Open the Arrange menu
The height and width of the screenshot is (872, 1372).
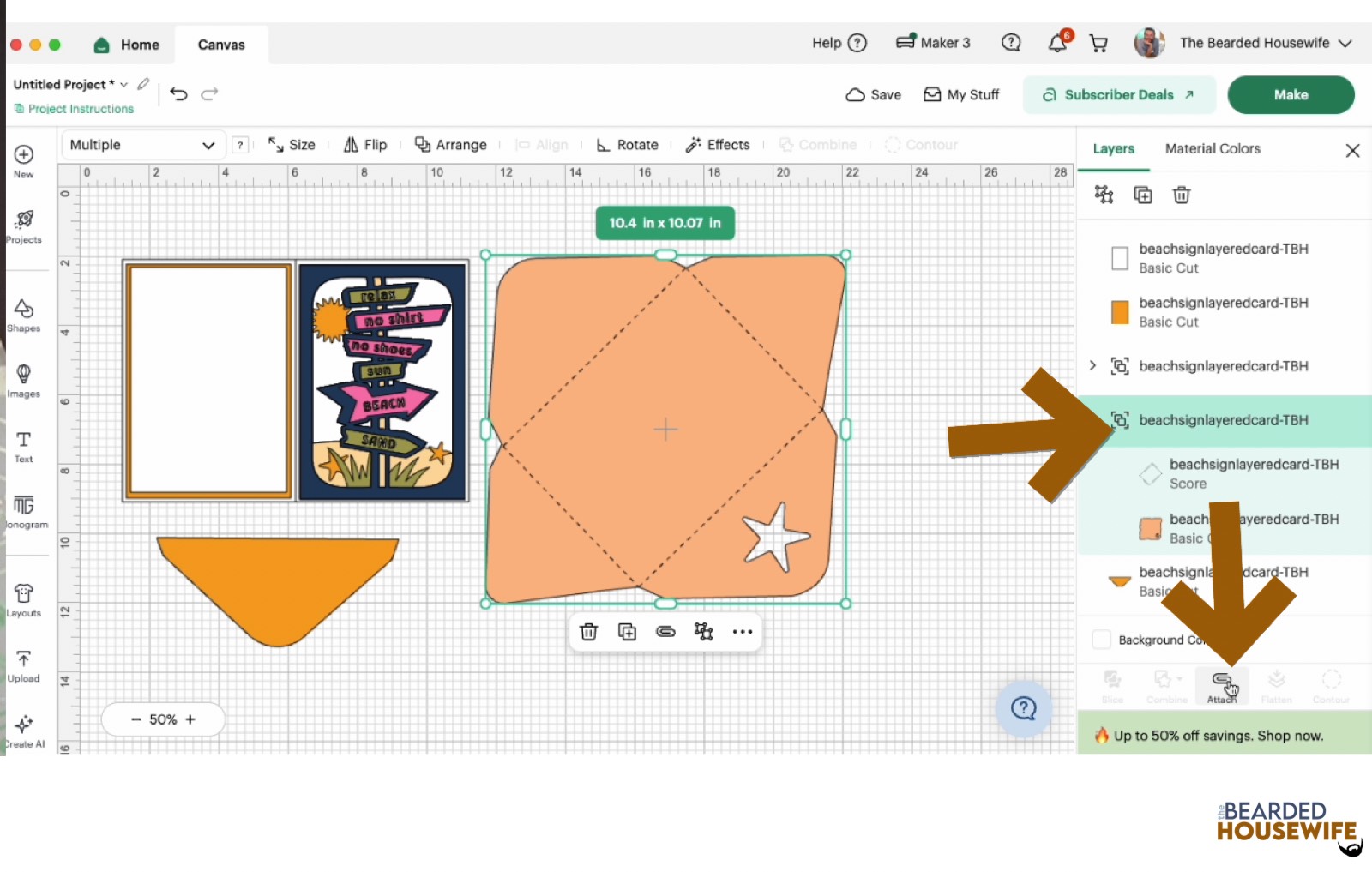[x=451, y=145]
